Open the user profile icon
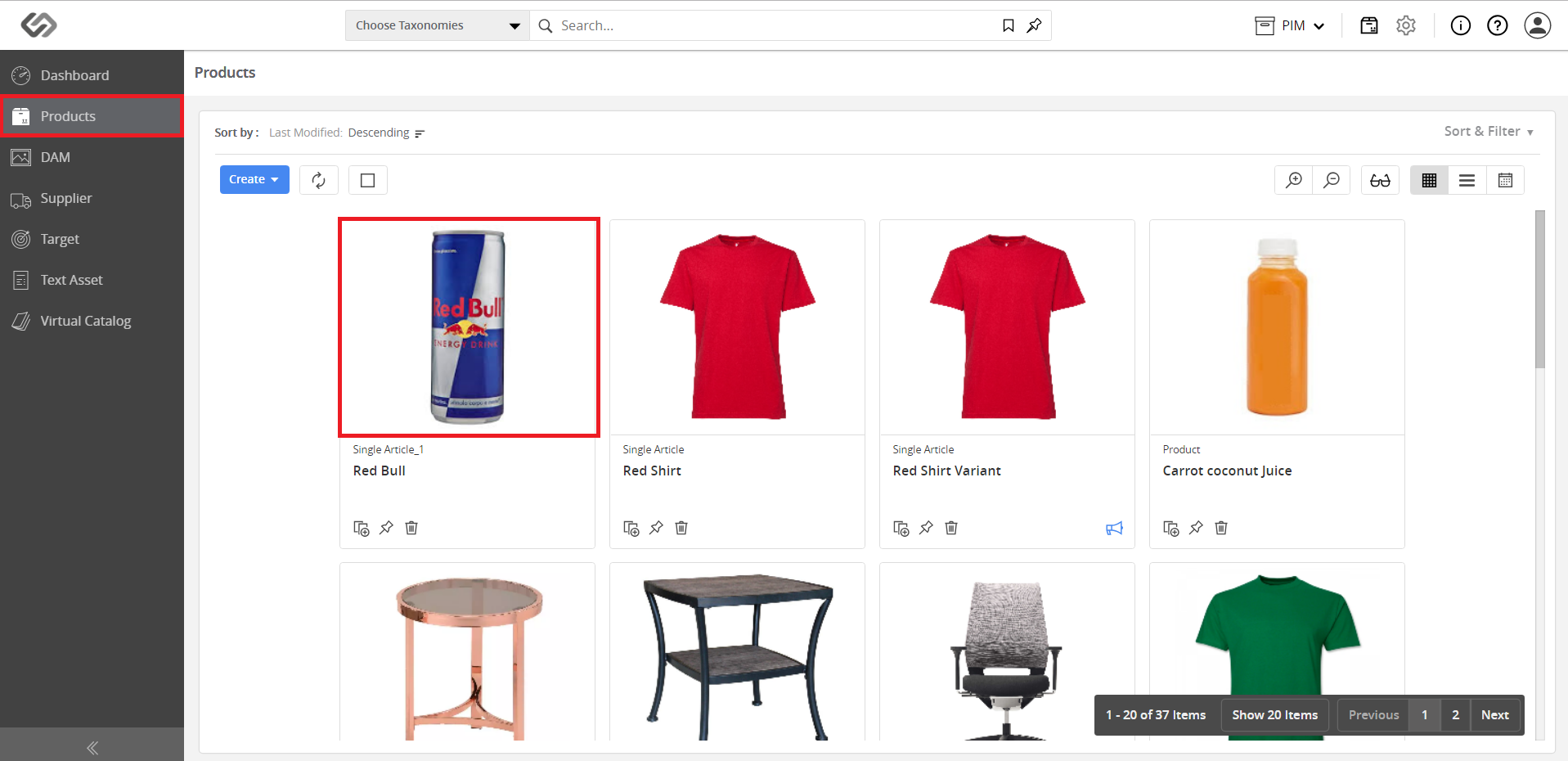Viewport: 1568px width, 761px height. pos(1538,25)
